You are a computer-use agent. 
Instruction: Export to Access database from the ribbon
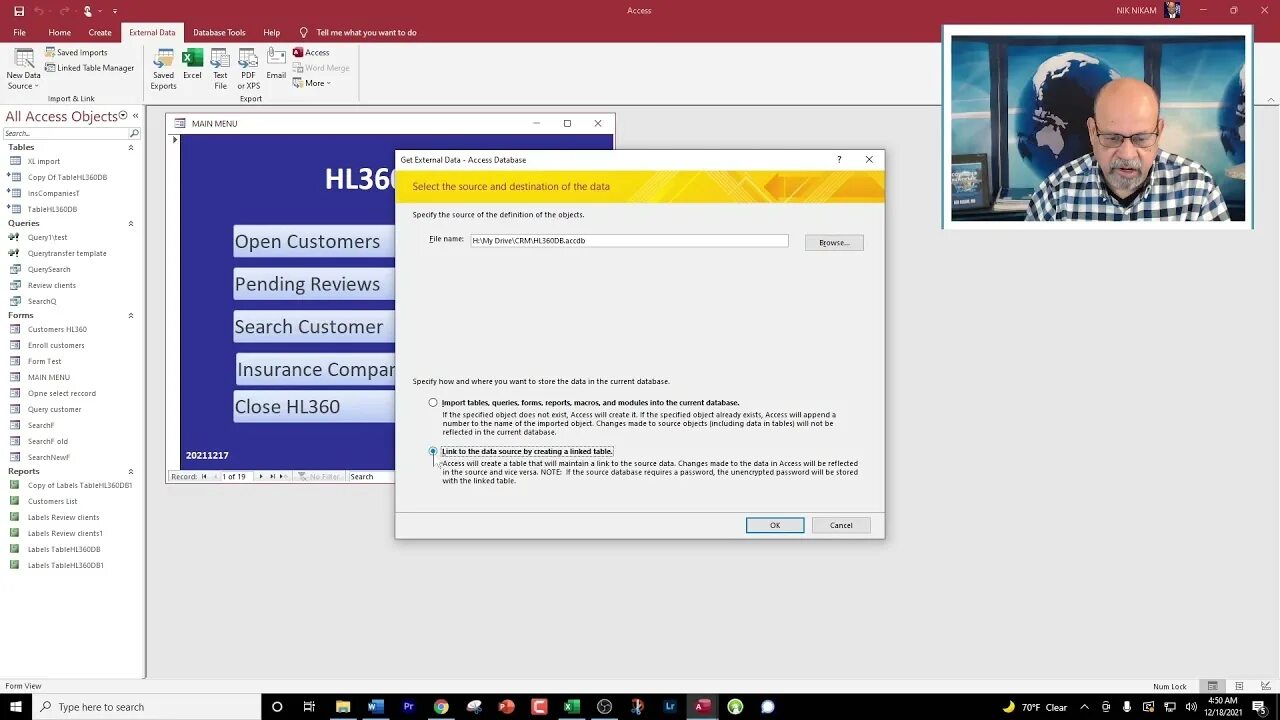(311, 52)
